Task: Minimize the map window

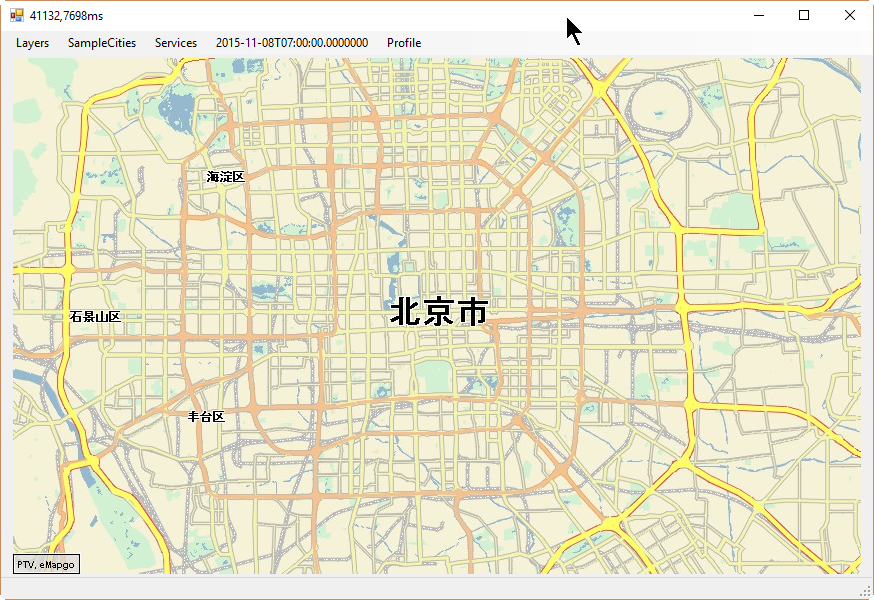Action: [x=759, y=15]
